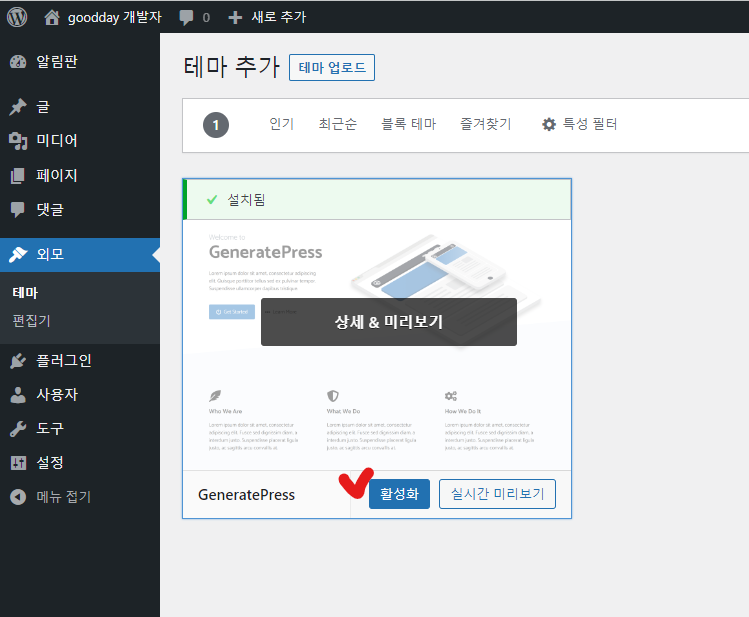Click the pushpin Posts icon
This screenshot has width=749, height=617.
point(18,106)
